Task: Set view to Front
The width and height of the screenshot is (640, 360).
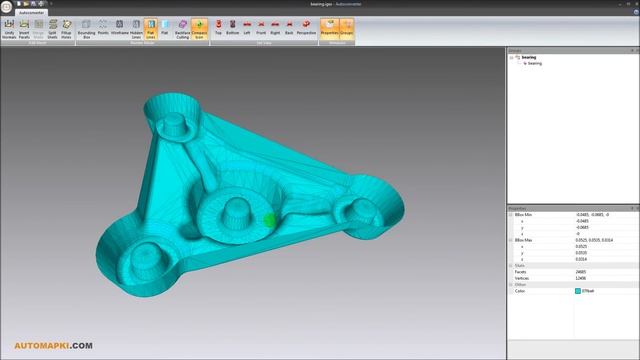Action: [261, 27]
